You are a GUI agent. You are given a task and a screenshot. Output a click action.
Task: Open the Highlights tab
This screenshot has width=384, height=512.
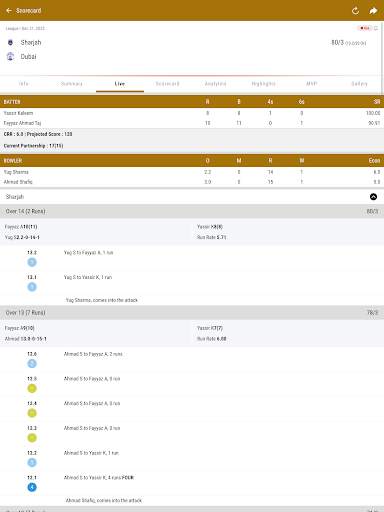tap(264, 84)
